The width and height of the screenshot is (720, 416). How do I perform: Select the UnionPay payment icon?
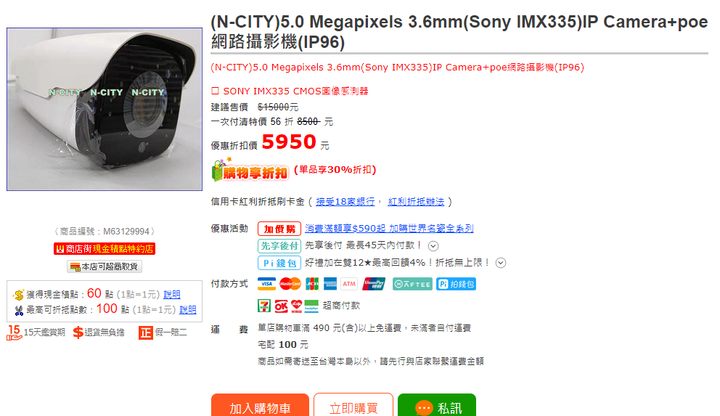click(374, 284)
